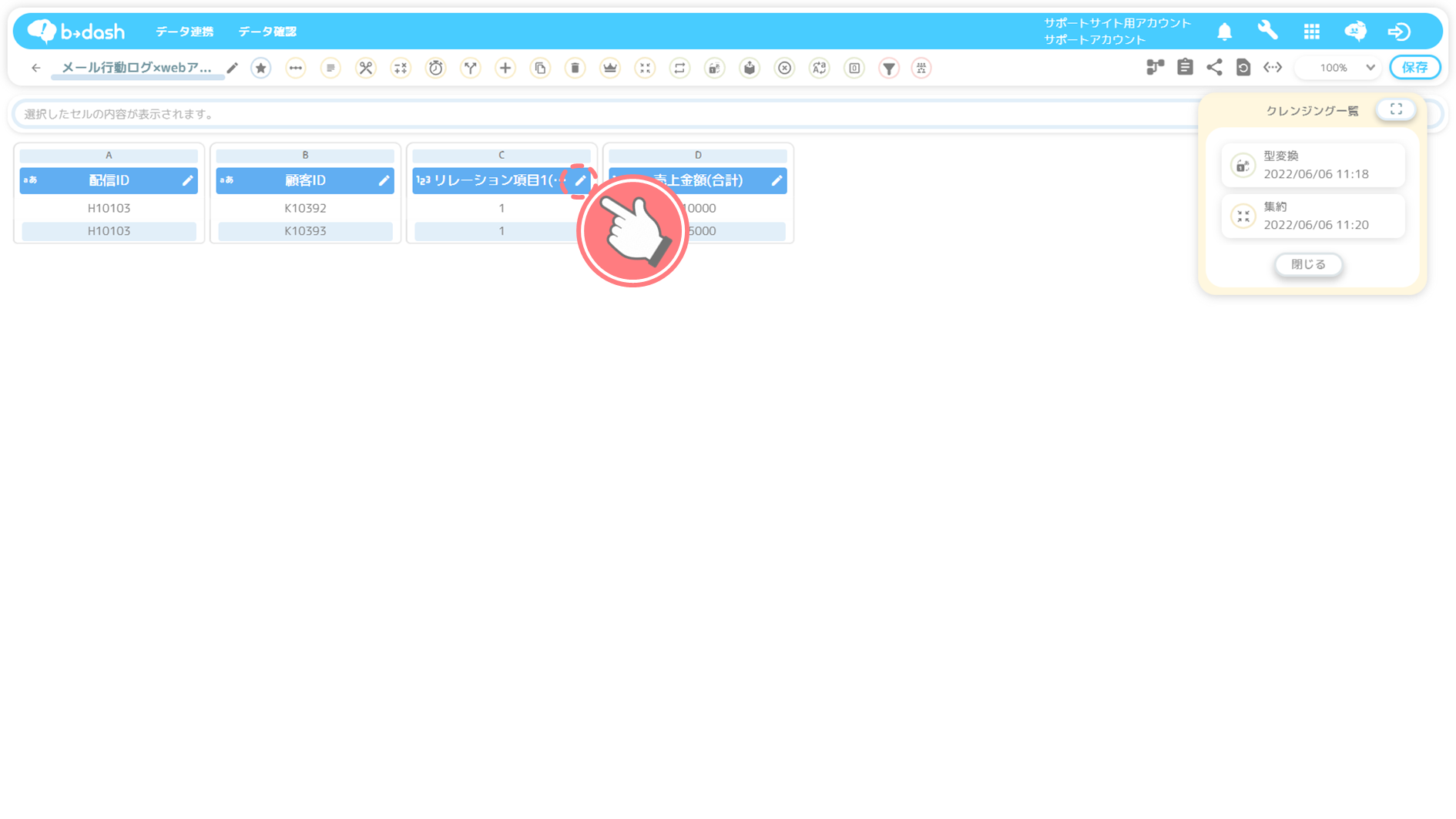This screenshot has width=1456, height=819.
Task: Click the star favorite icon in toolbar
Action: [x=261, y=68]
